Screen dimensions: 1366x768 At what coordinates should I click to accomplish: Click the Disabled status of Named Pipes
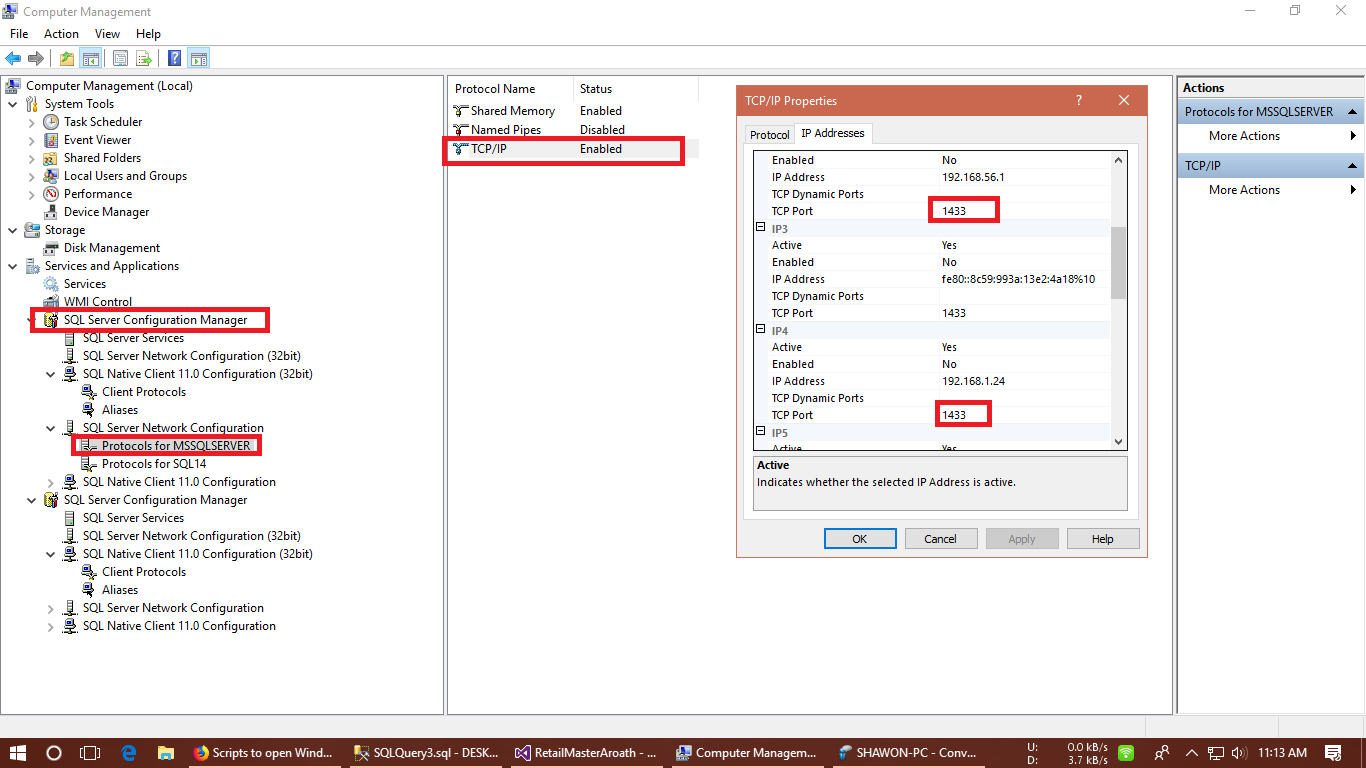pyautogui.click(x=602, y=130)
